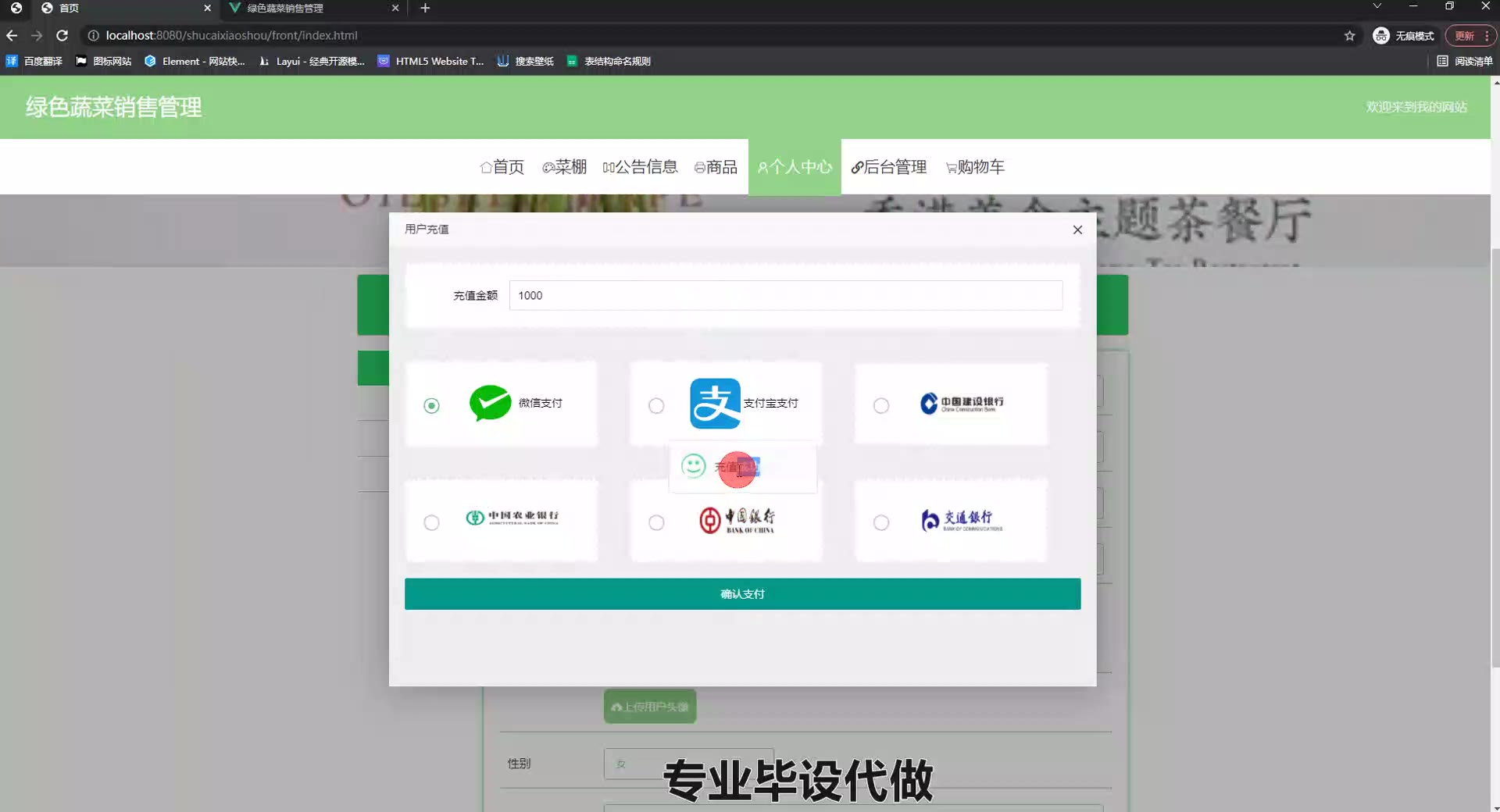Reload the current page
1500x812 pixels.
[x=62, y=36]
